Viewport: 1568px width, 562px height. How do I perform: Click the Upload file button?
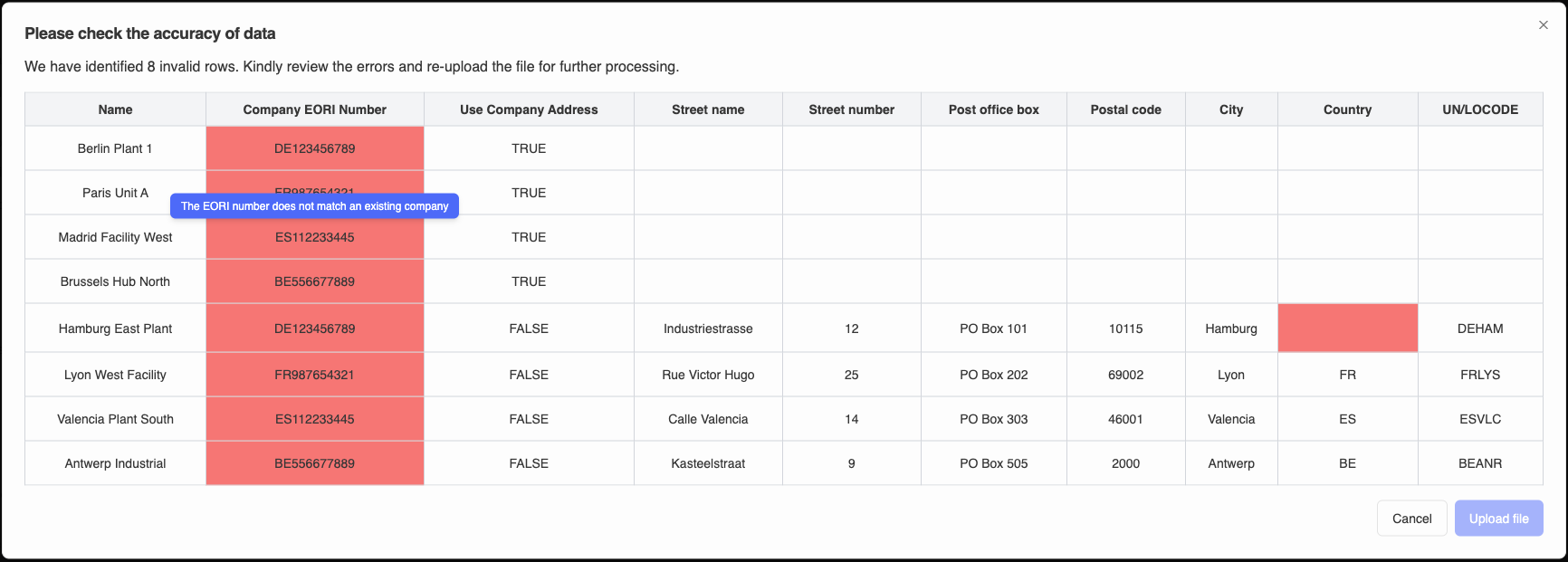[x=1498, y=519]
